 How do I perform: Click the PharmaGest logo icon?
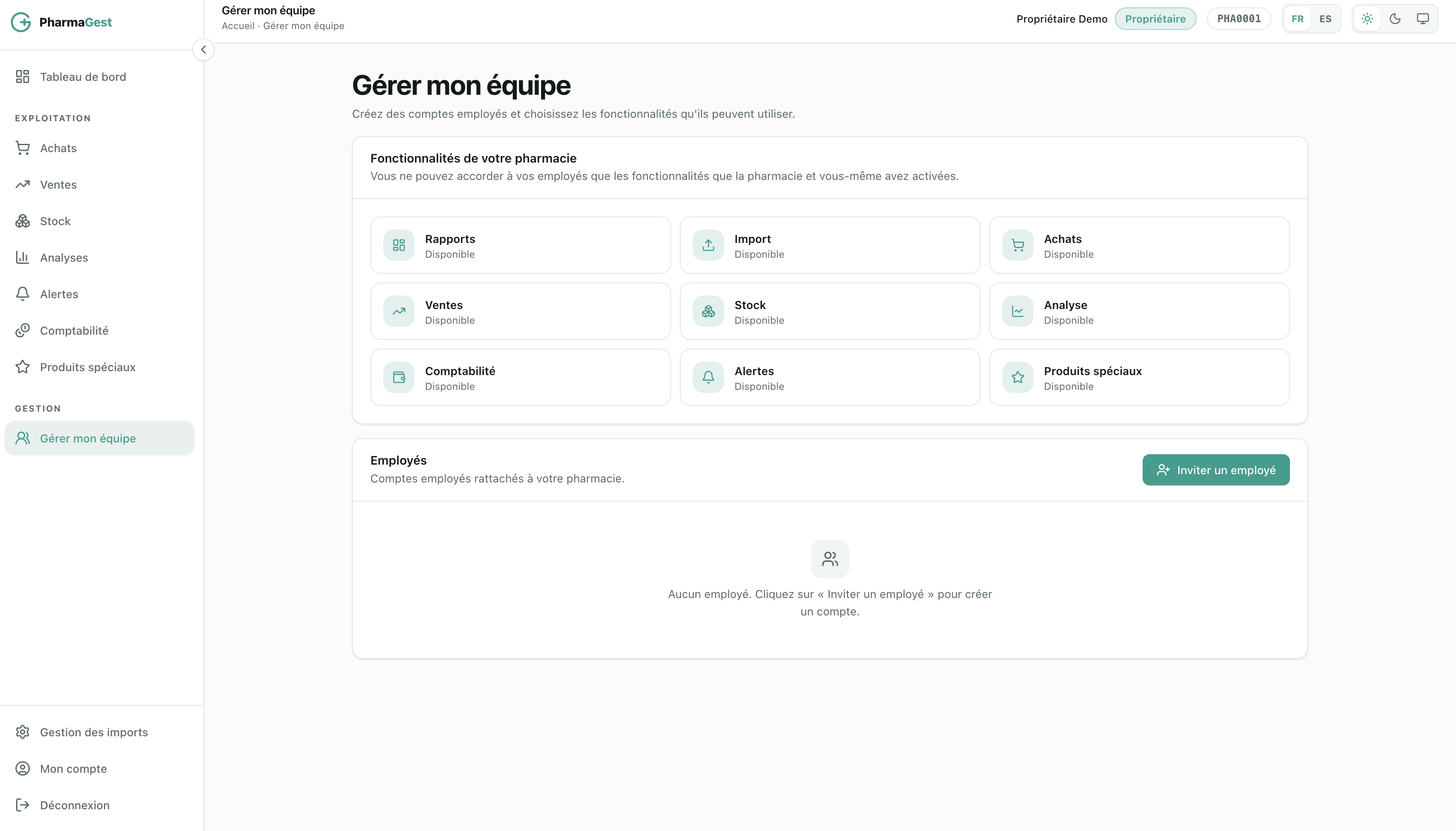(21, 22)
